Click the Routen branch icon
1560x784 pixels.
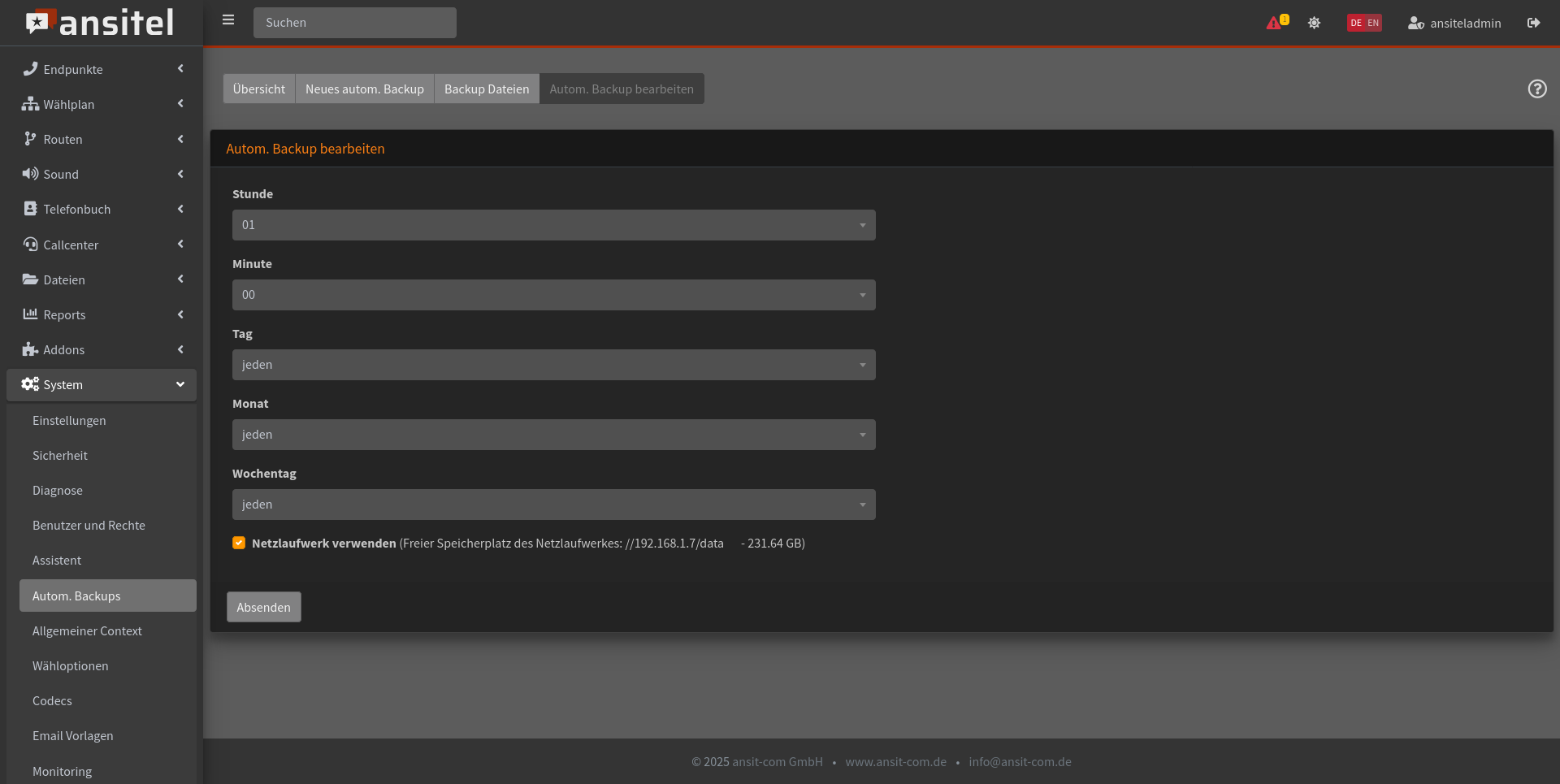pos(30,139)
